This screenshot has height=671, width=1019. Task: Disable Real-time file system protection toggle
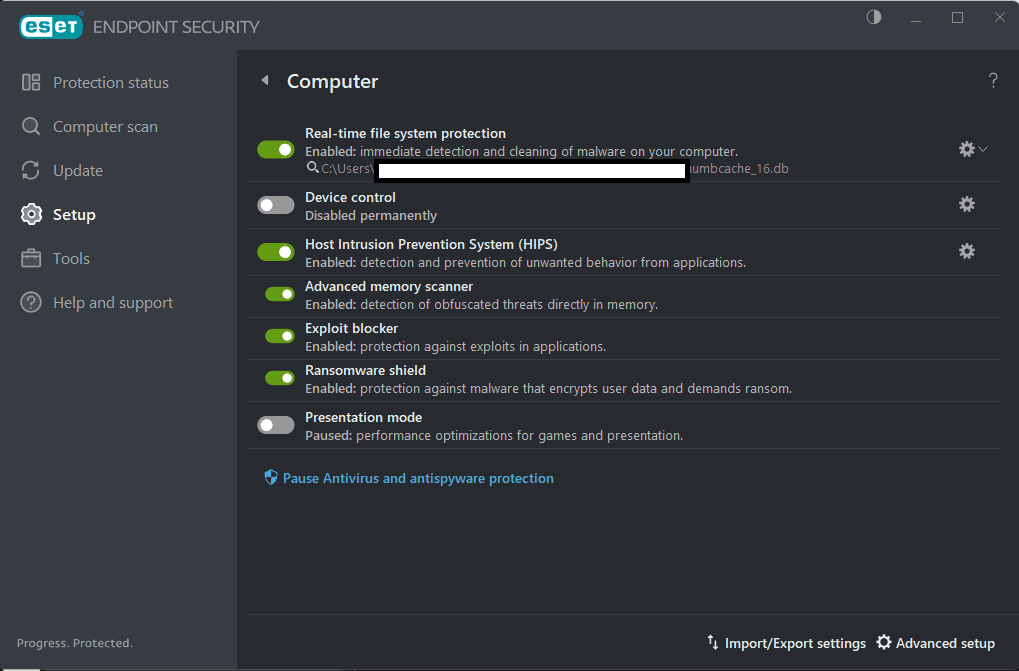click(x=276, y=150)
